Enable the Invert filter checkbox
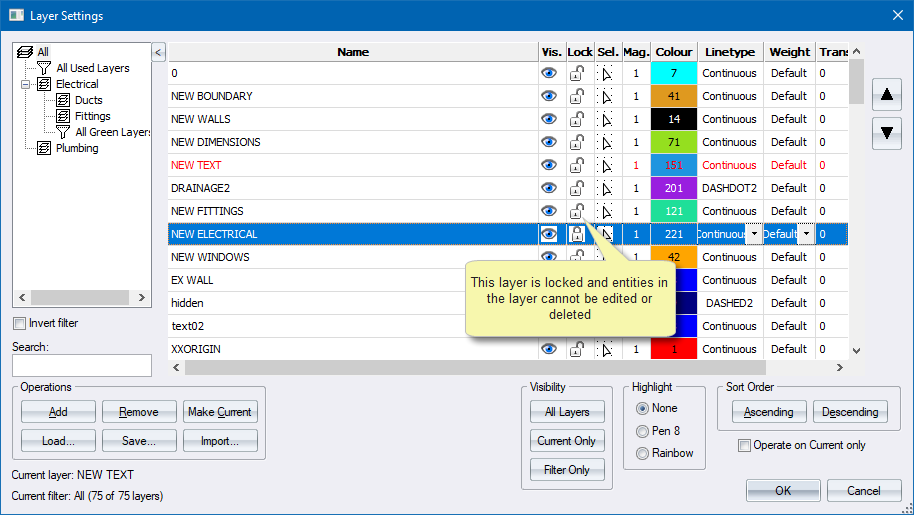 pyautogui.click(x=20, y=323)
